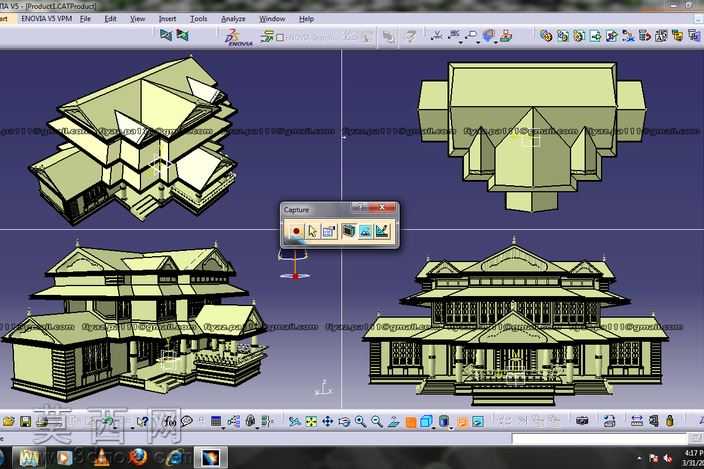Click the Zoom In magnifier

361,421
